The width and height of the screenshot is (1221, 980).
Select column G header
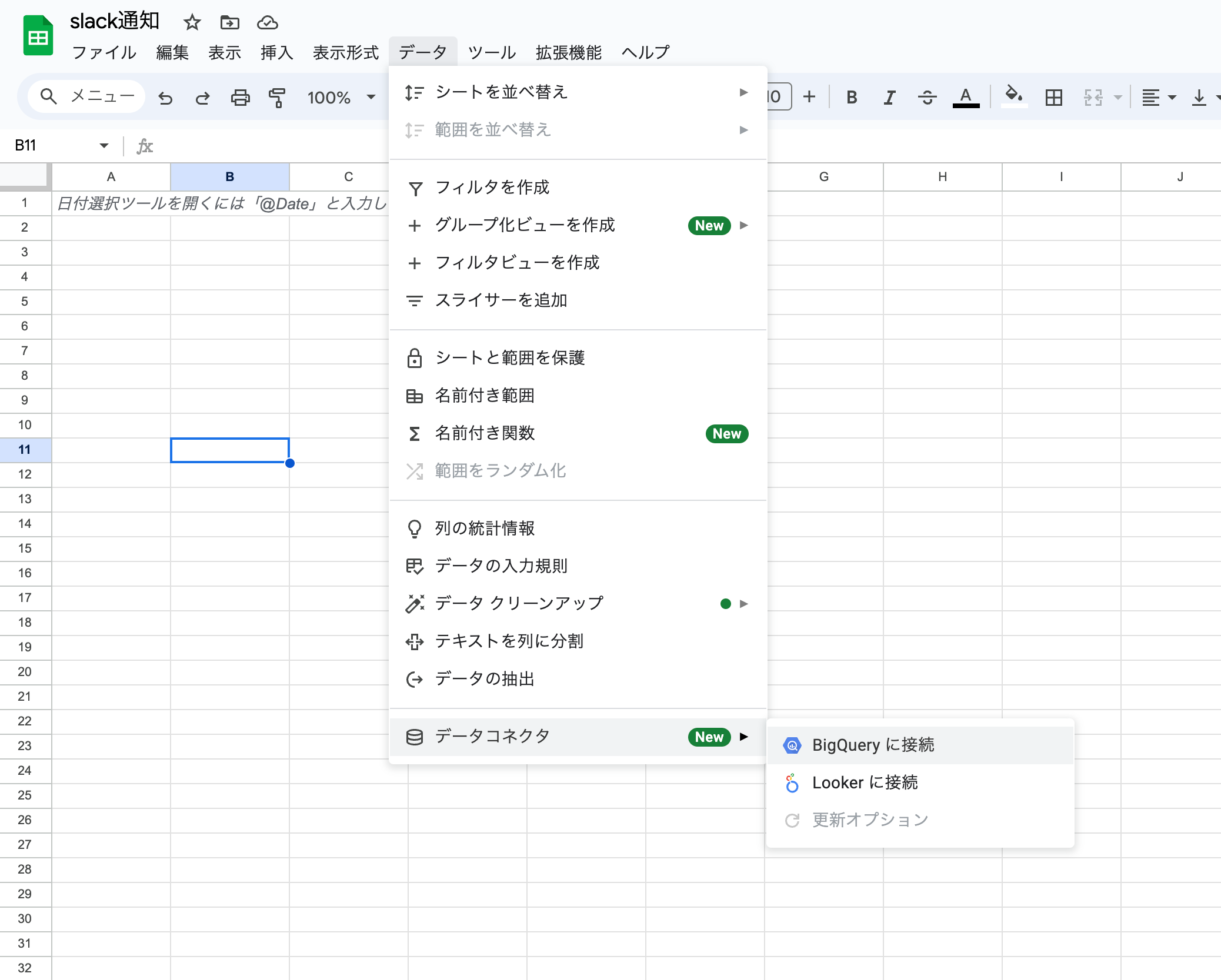[x=824, y=177]
